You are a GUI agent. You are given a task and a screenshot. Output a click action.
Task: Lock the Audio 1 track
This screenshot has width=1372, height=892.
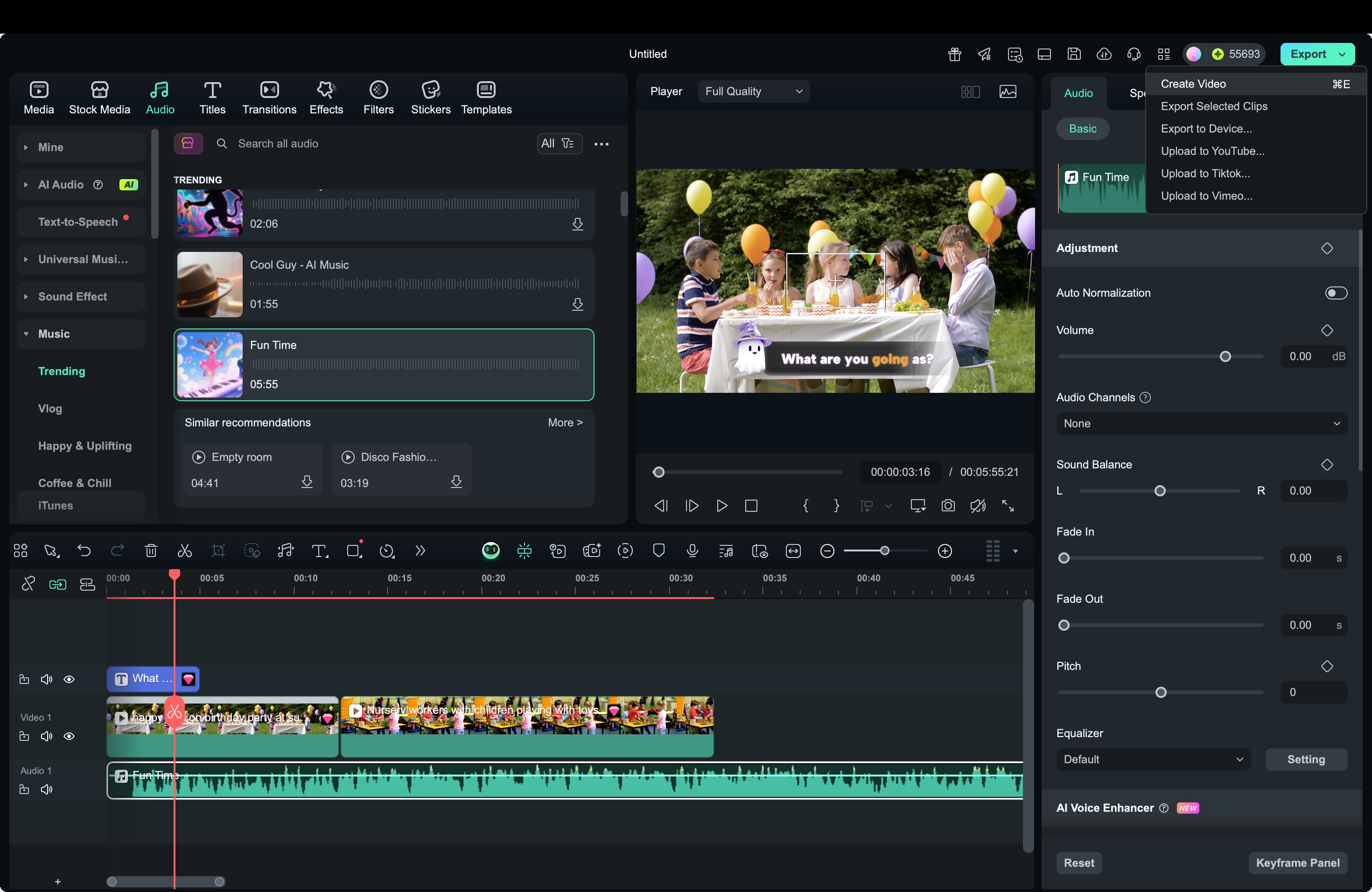(x=24, y=789)
